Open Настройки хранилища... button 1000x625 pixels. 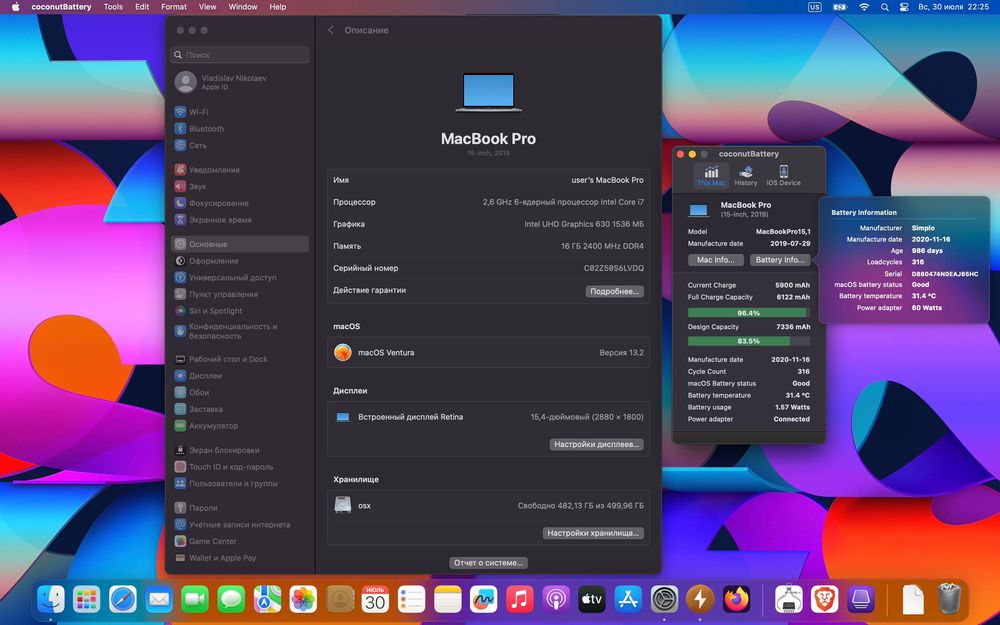tap(593, 533)
